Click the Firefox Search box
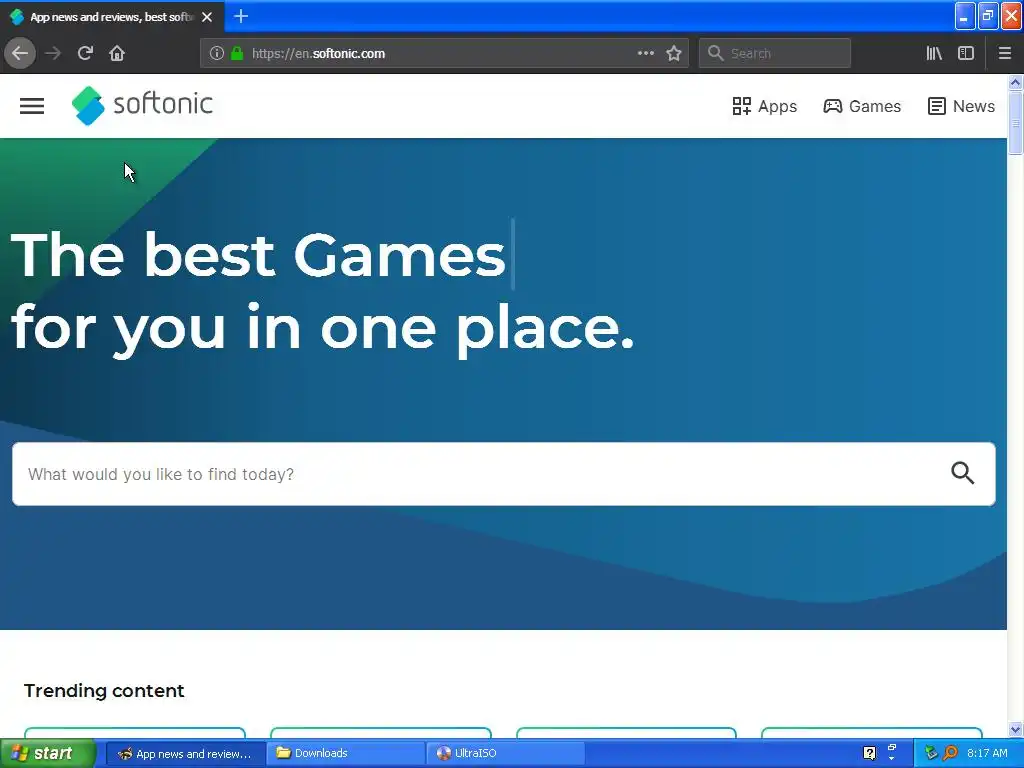This screenshot has width=1024, height=768. click(775, 53)
